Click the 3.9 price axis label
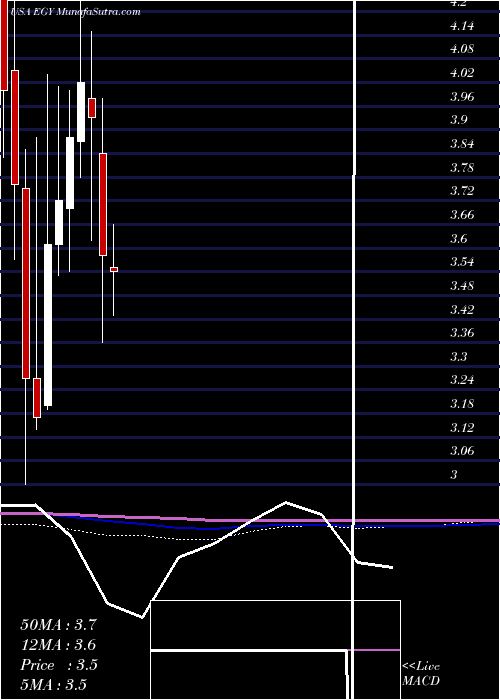500x700 pixels. [x=459, y=120]
